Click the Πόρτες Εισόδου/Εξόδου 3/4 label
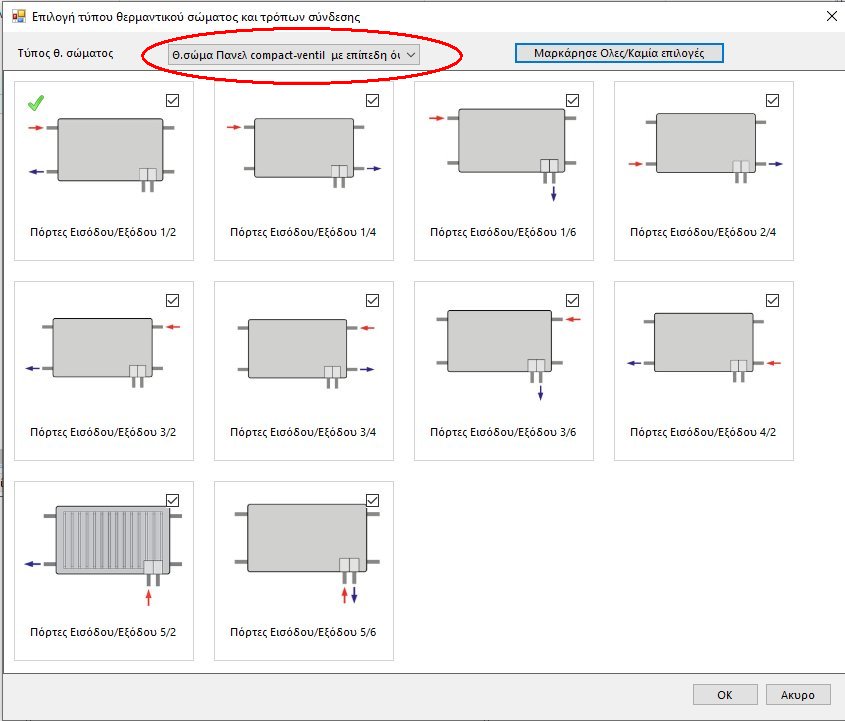The image size is (845, 721). click(x=303, y=432)
